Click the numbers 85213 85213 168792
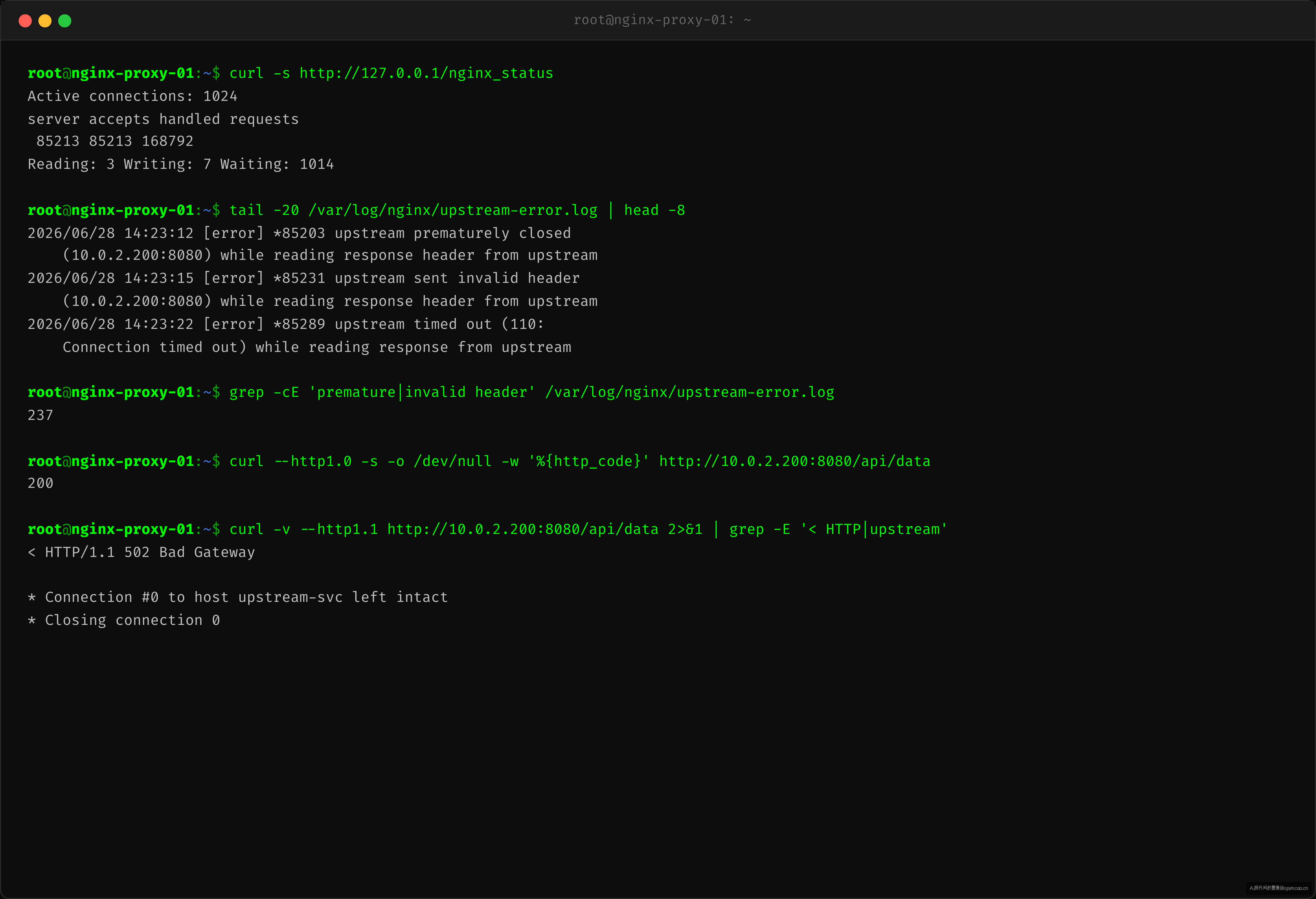This screenshot has width=1316, height=899. [115, 141]
